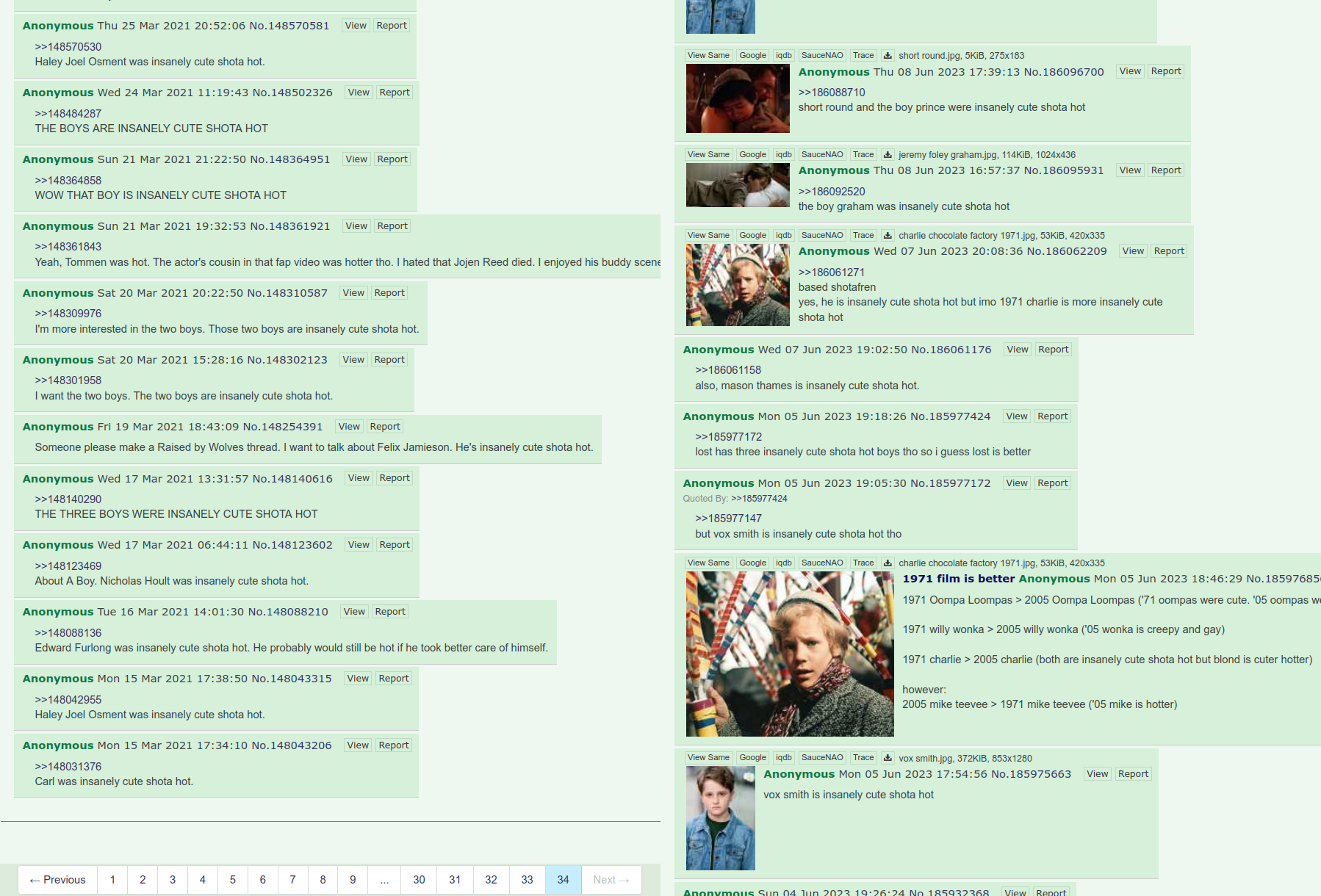1321x896 pixels.
Task: Report post No.148502326
Action: [x=395, y=93]
